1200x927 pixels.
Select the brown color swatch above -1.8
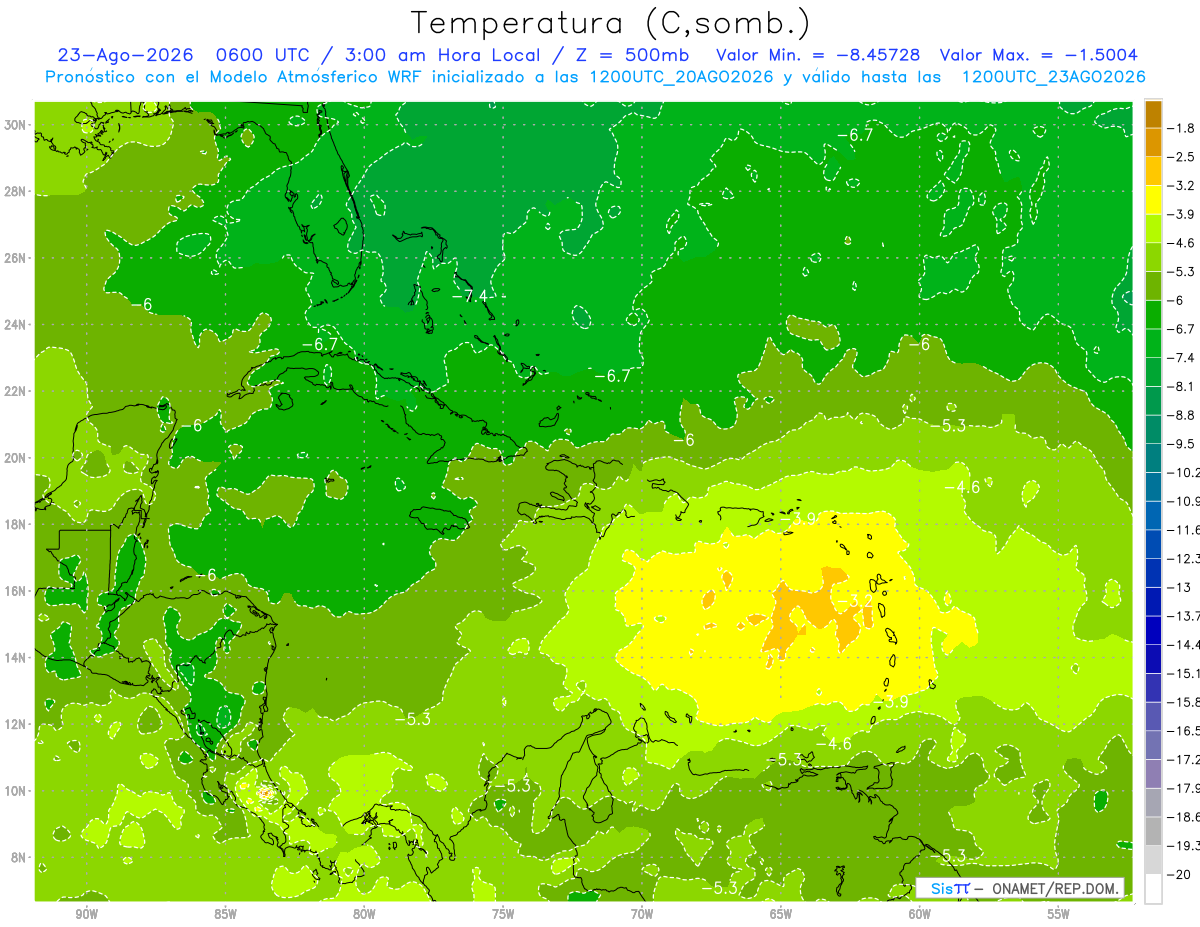(1153, 114)
